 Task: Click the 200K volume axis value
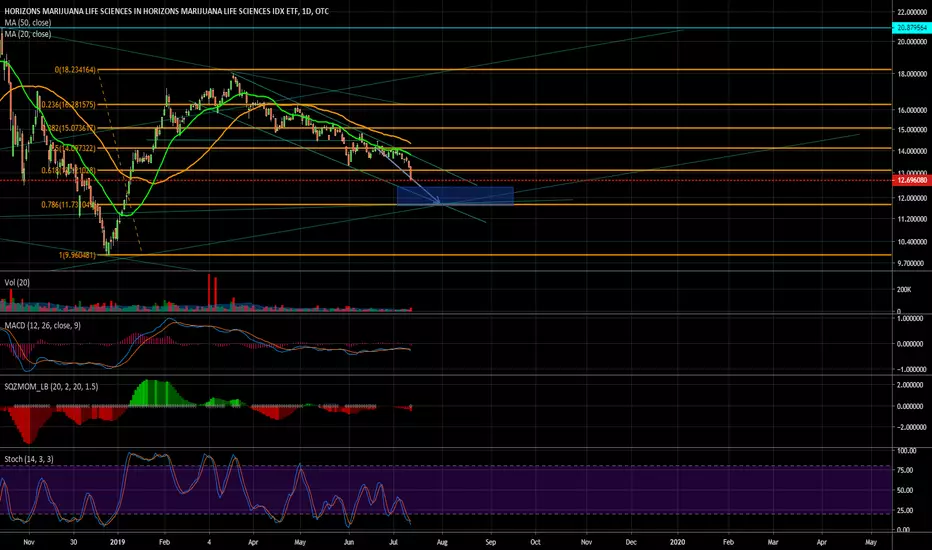903,290
